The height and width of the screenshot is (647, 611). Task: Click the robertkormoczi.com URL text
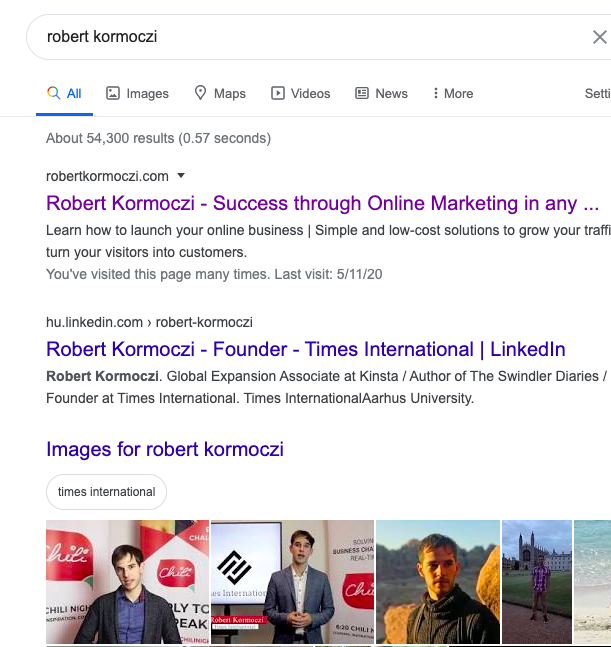[x=107, y=176]
